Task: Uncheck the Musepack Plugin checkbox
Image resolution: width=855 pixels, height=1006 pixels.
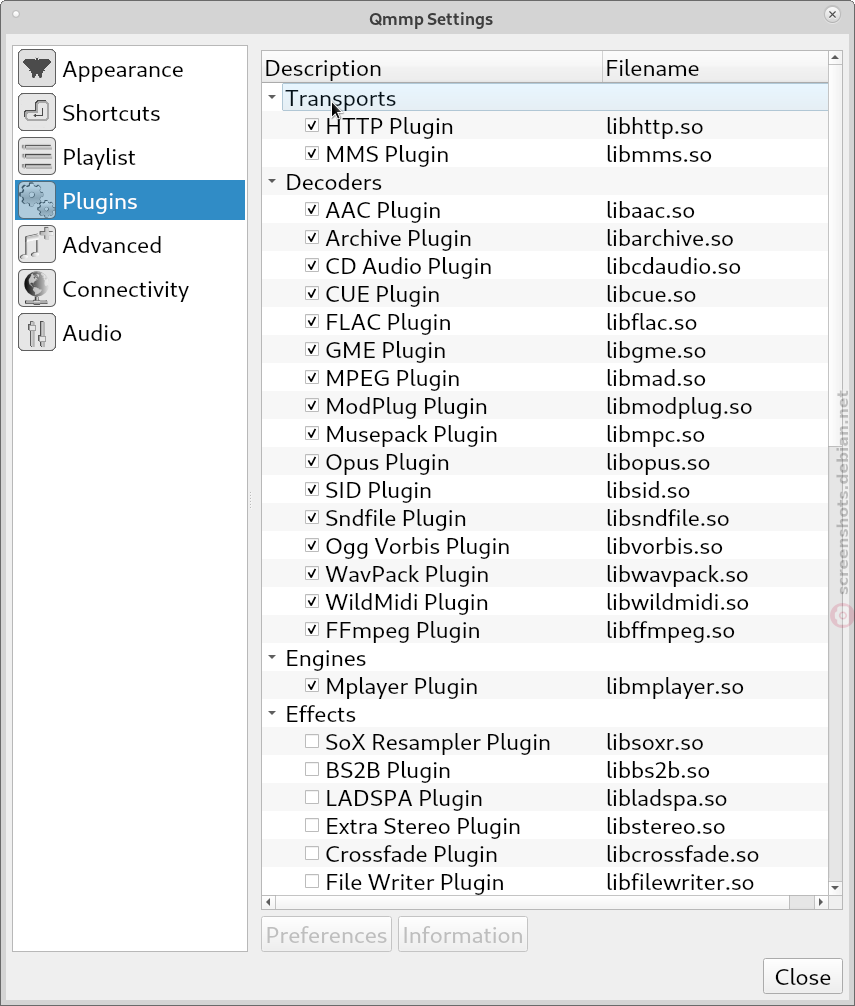Action: coord(312,434)
